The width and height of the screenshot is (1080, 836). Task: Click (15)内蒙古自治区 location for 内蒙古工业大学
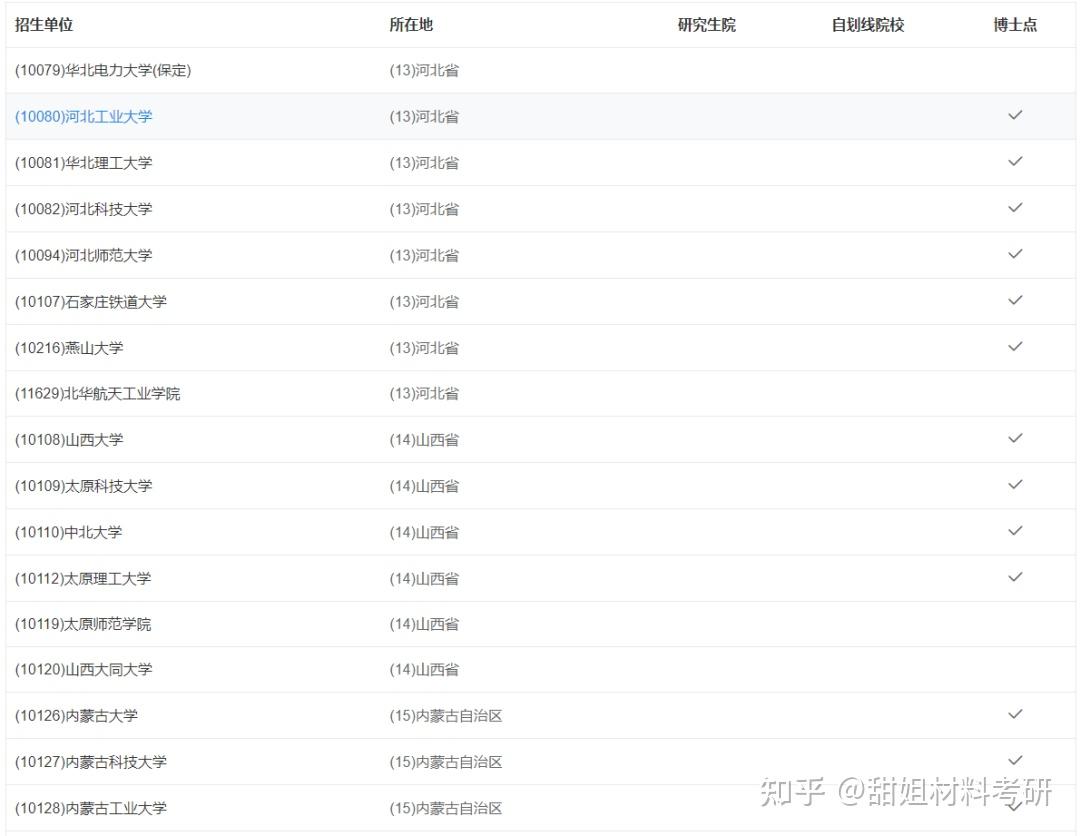point(446,808)
